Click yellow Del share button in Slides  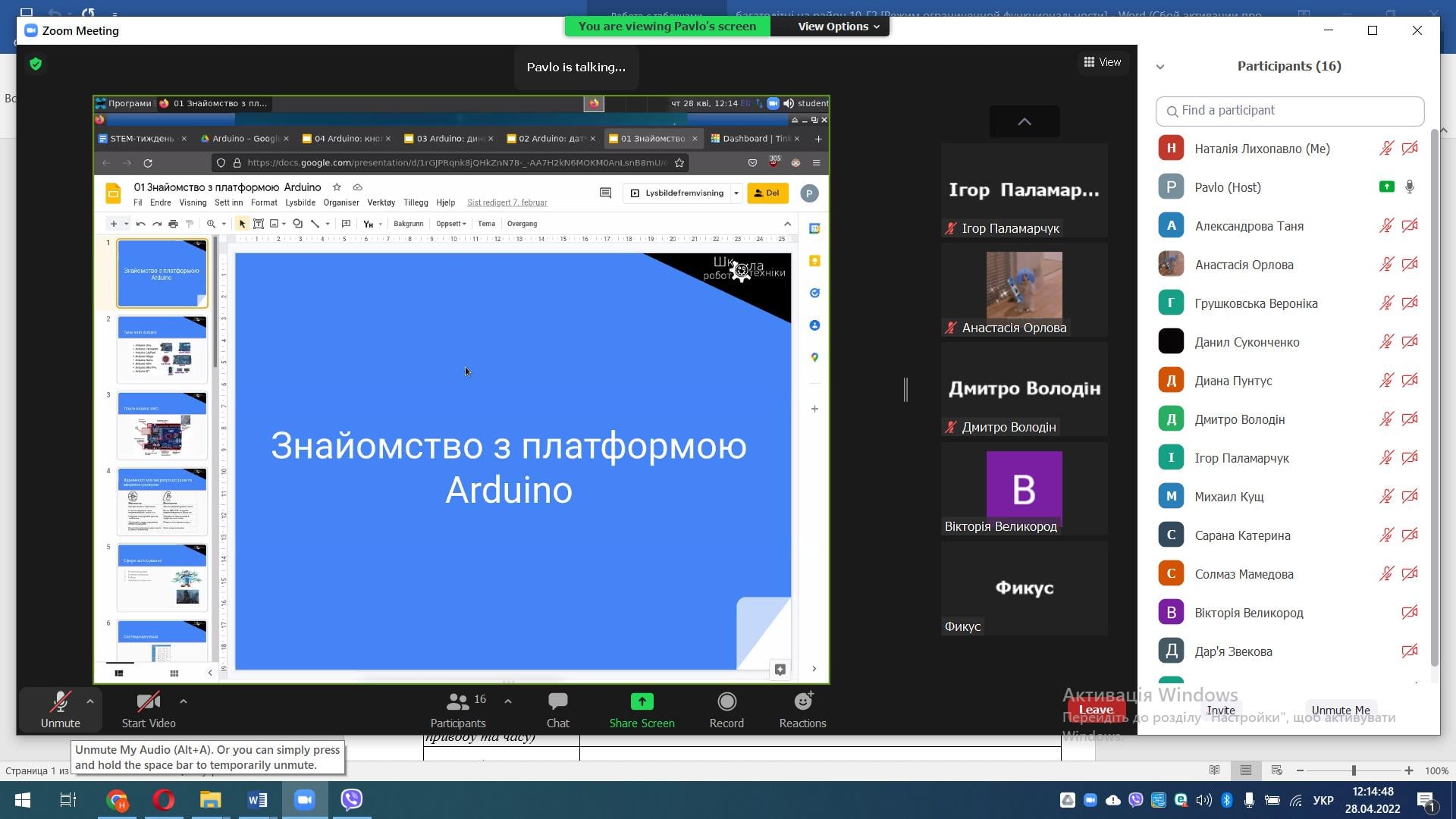click(x=767, y=193)
